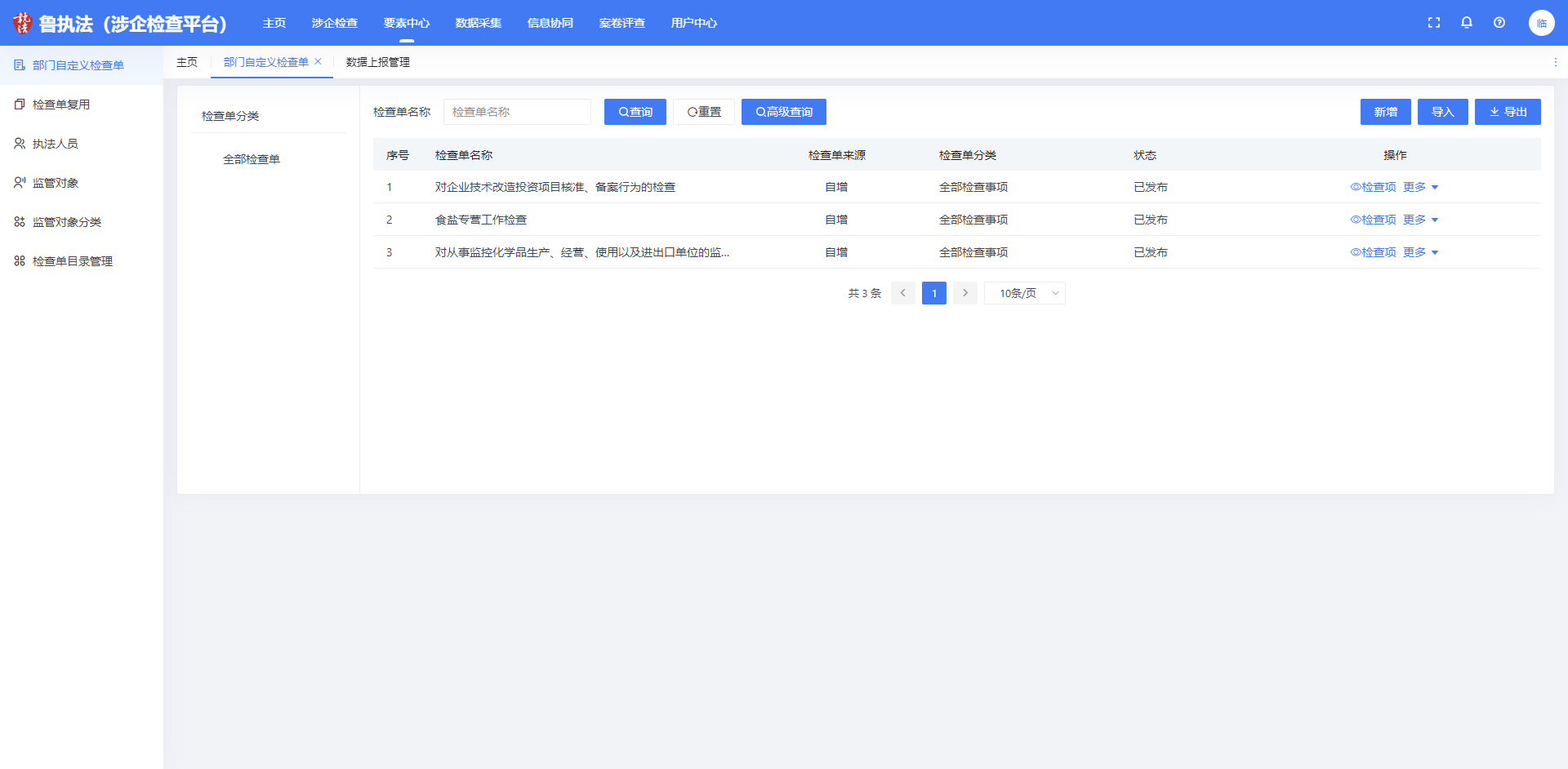Open the 10条/页 page size dropdown
Screen dimensions: 1568x769
pyautogui.click(x=1024, y=293)
